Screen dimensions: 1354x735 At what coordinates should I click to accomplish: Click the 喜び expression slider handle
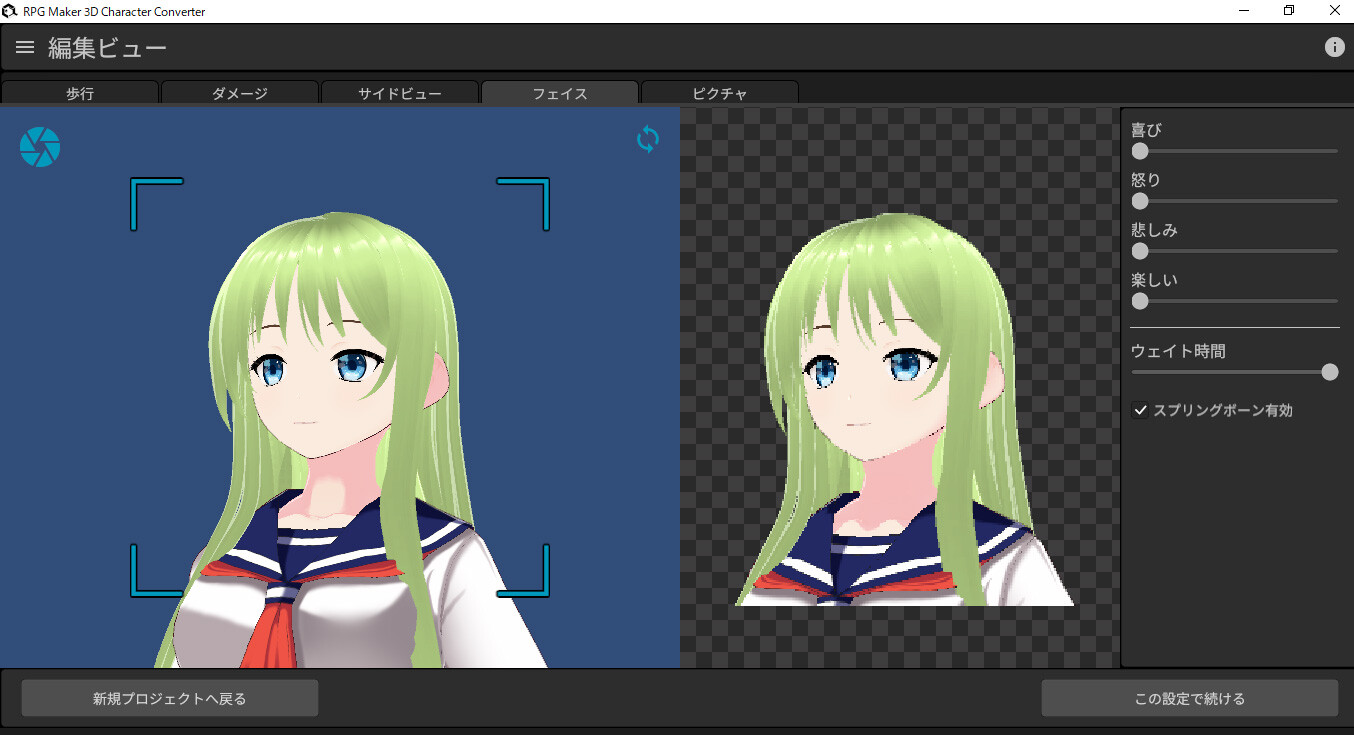click(x=1139, y=151)
